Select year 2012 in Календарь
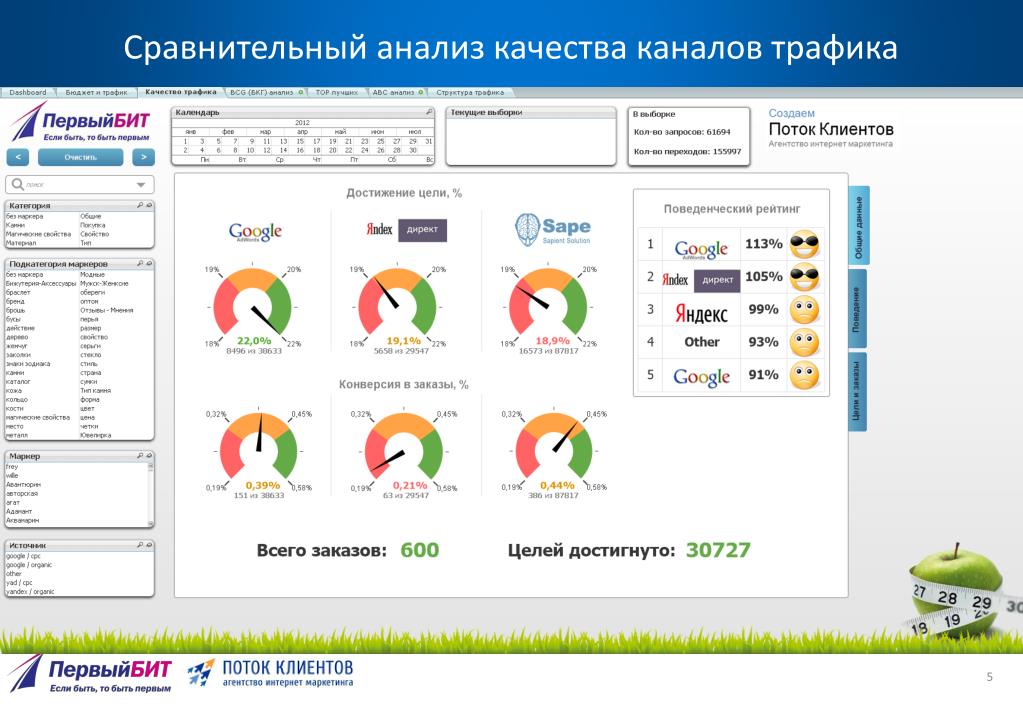 coord(302,123)
